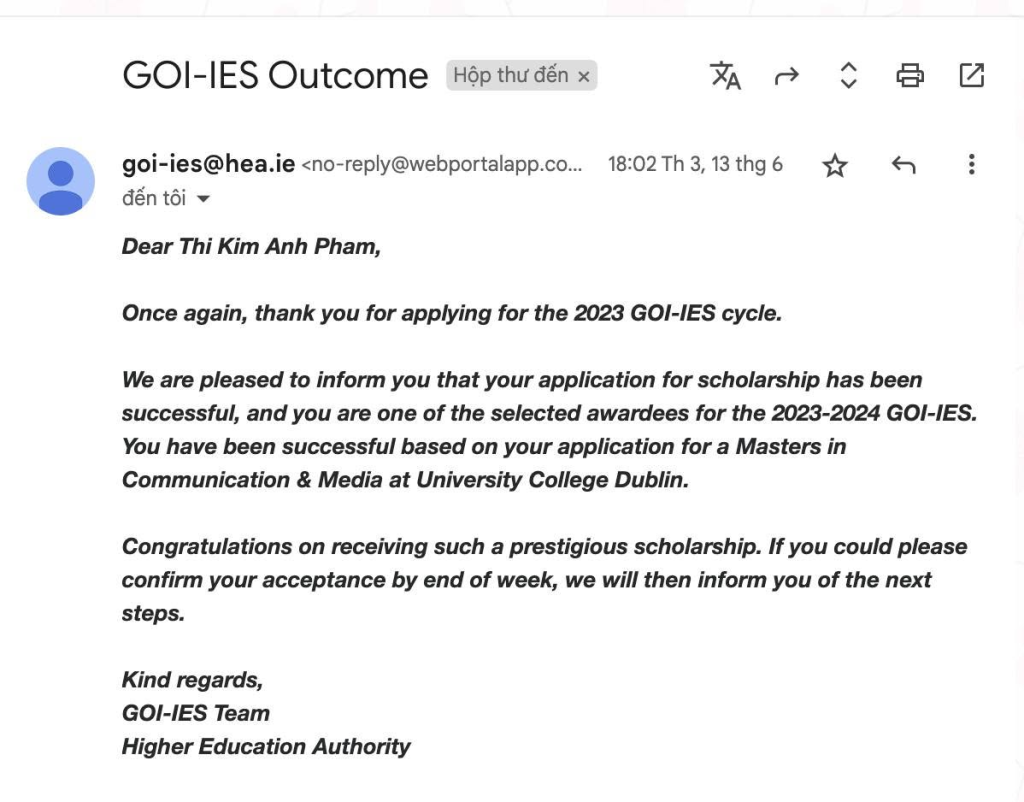Click the no-reply@webportalapp sender address
The height and width of the screenshot is (802, 1024).
(x=441, y=164)
